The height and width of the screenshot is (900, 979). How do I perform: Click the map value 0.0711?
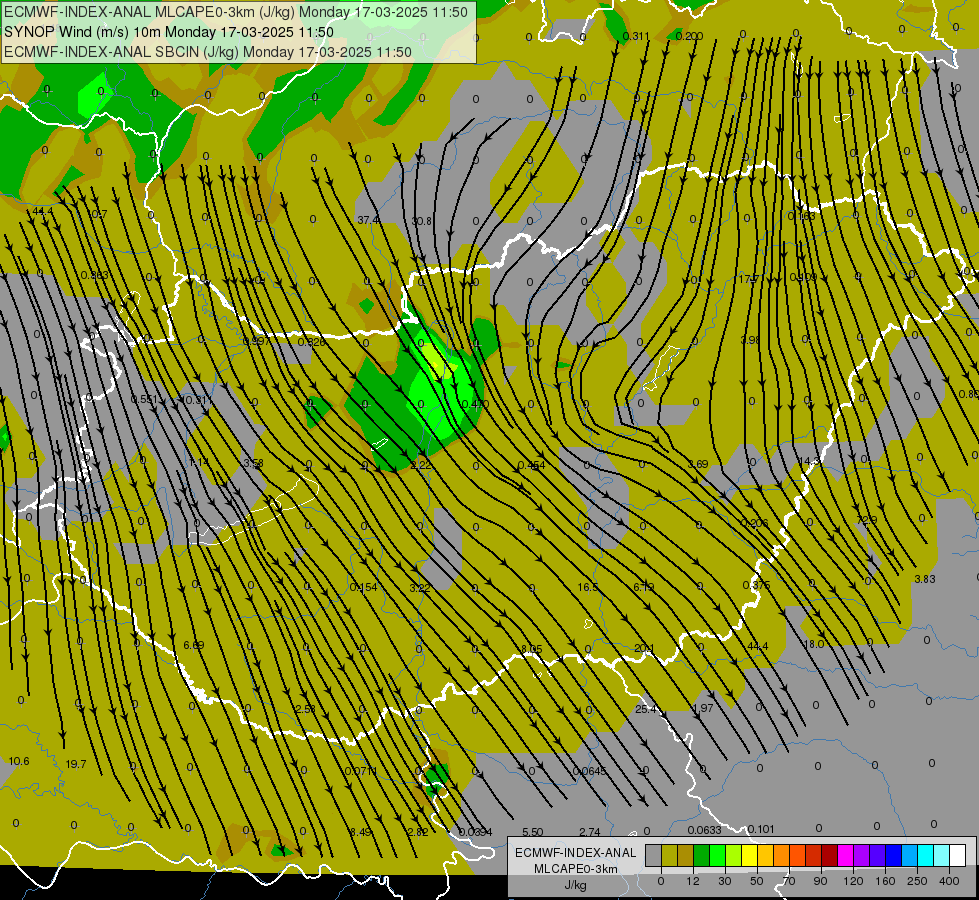361,771
